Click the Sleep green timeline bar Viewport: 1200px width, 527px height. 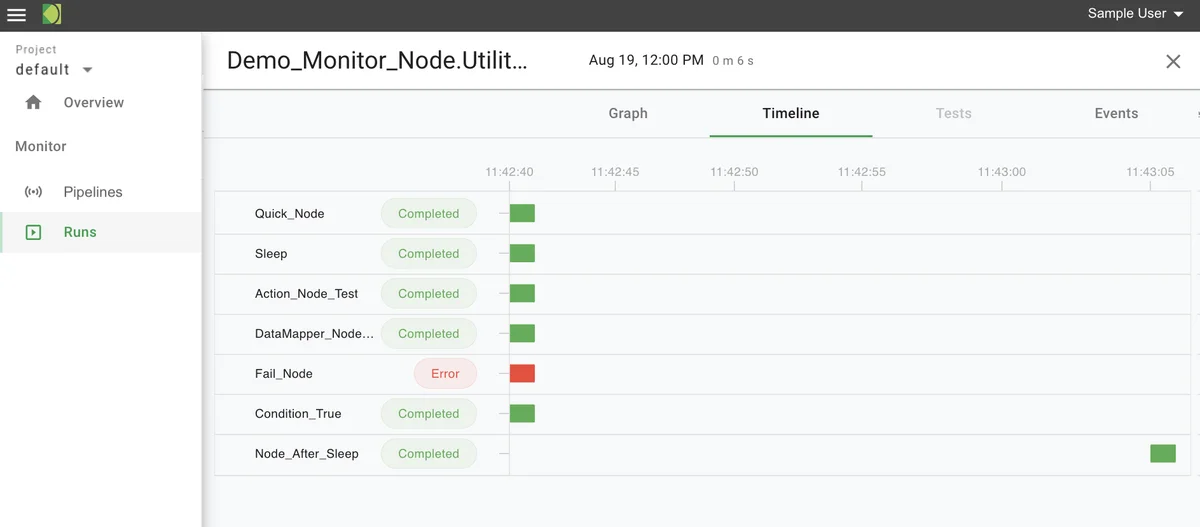pos(522,254)
